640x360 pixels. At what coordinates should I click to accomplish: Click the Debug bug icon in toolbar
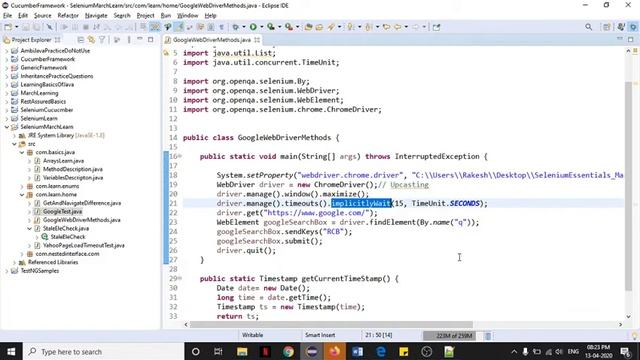click(x=236, y=27)
